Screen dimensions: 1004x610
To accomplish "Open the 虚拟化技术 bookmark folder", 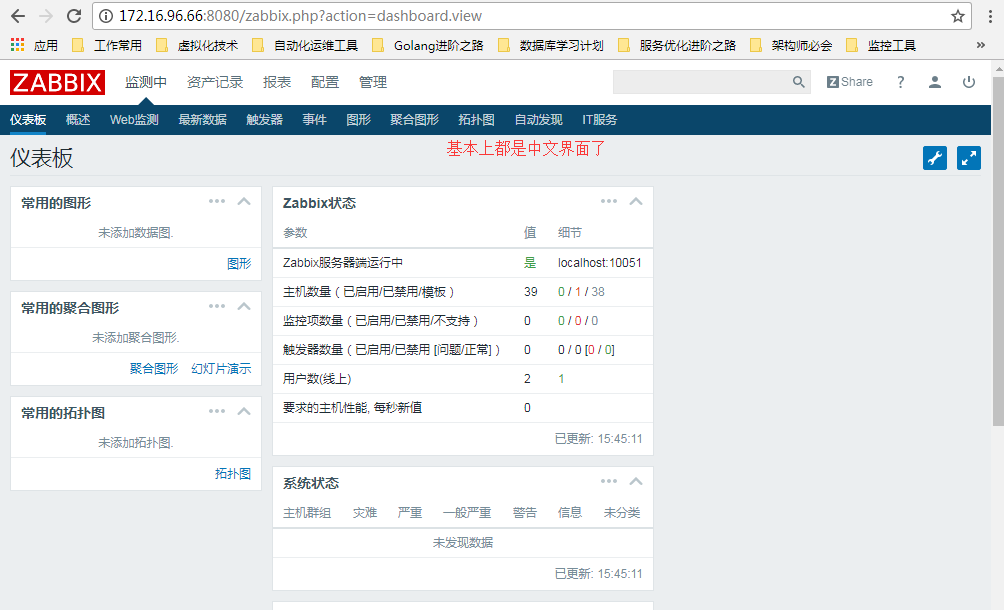I will [x=197, y=45].
